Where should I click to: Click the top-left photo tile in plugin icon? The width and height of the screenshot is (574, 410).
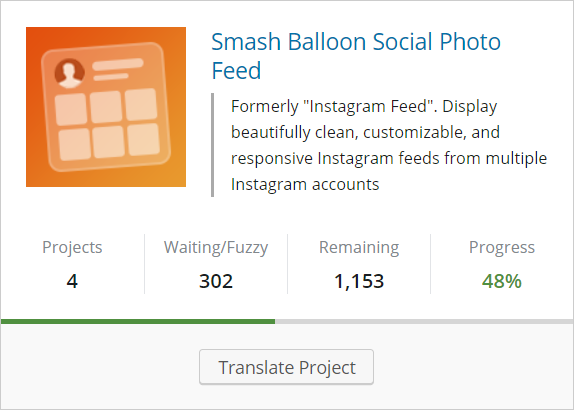pyautogui.click(x=71, y=109)
